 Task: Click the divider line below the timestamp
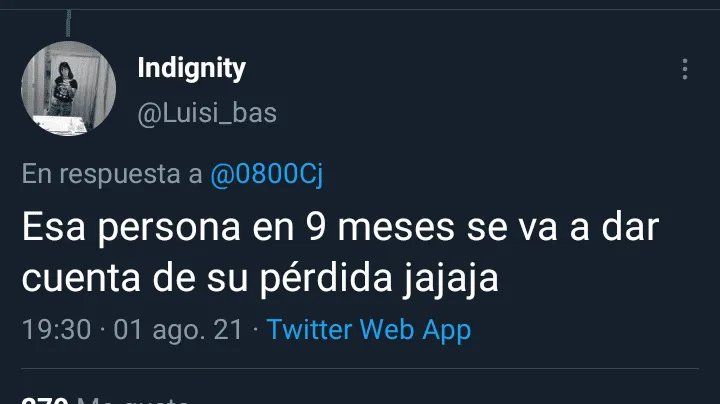pyautogui.click(x=360, y=368)
